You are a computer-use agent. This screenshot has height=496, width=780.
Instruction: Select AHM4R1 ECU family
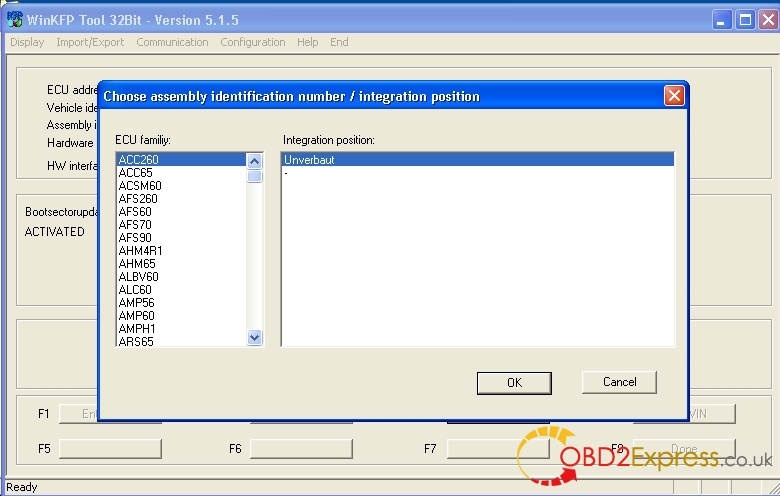tap(140, 251)
